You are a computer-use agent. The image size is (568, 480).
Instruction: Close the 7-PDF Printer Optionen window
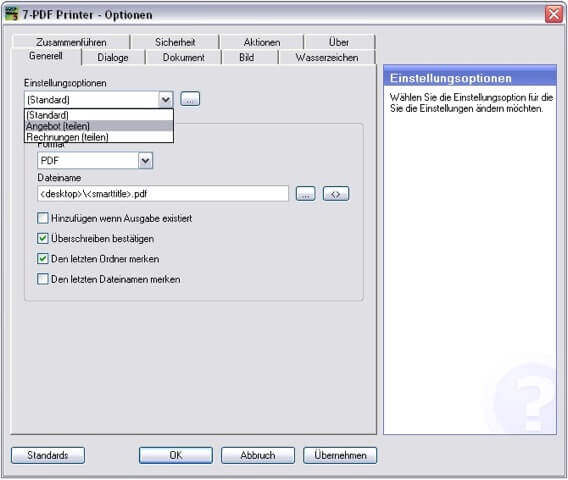pos(554,14)
